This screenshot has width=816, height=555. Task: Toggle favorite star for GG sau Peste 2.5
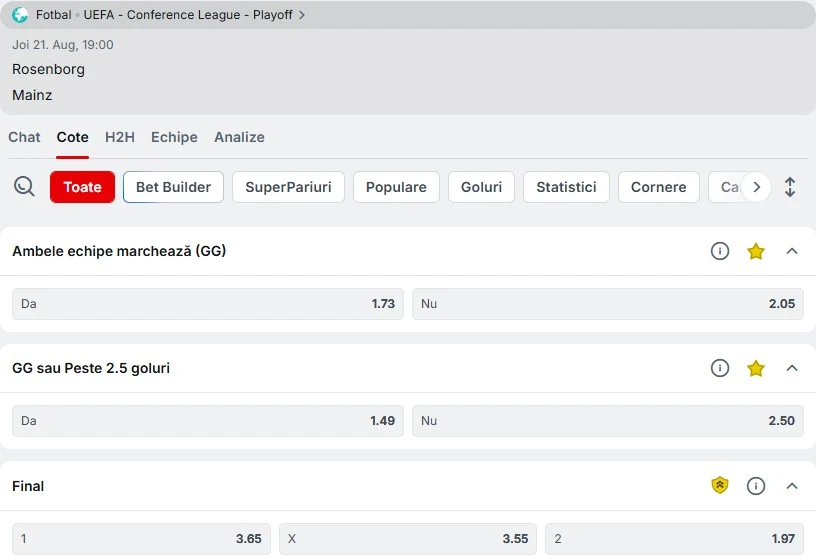click(x=756, y=369)
